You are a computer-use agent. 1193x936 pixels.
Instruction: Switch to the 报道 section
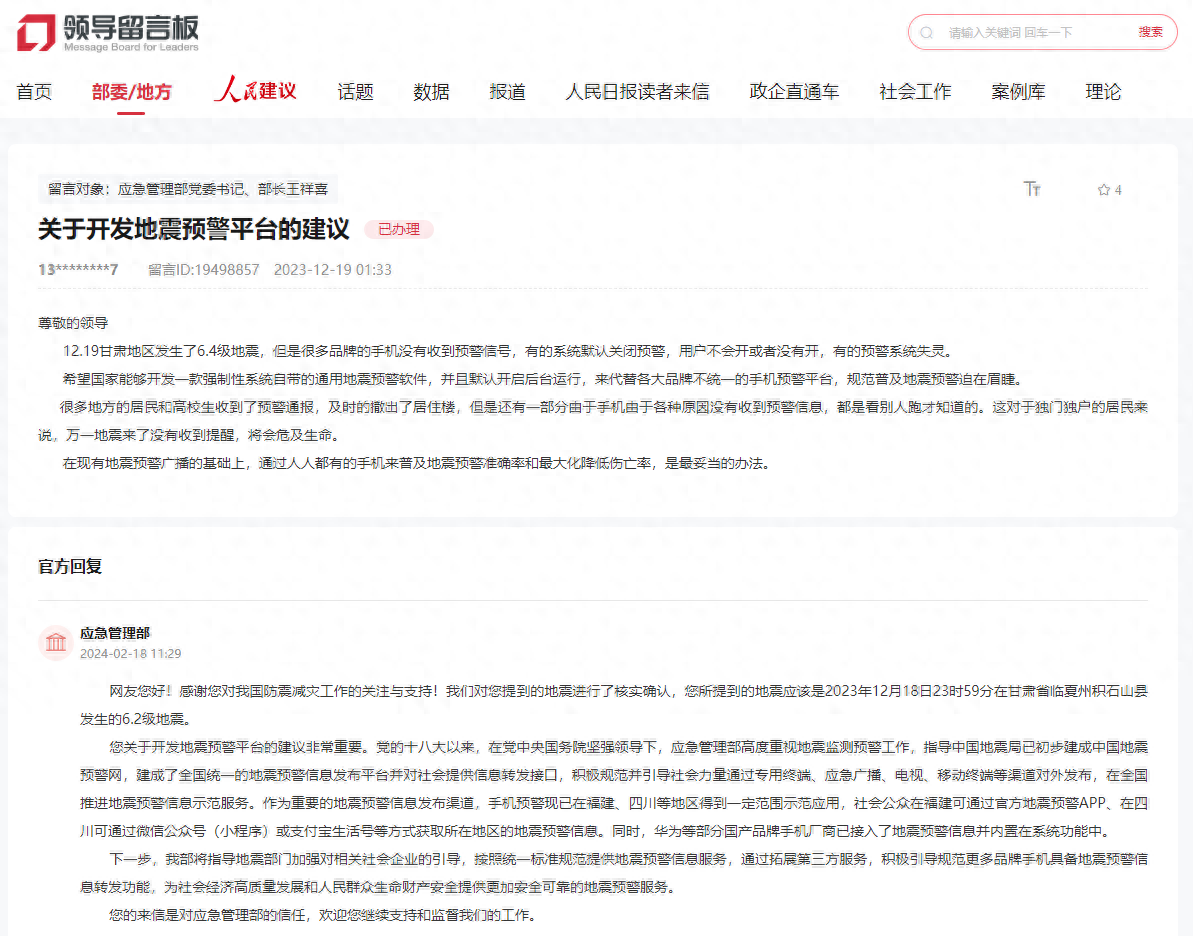pos(507,92)
